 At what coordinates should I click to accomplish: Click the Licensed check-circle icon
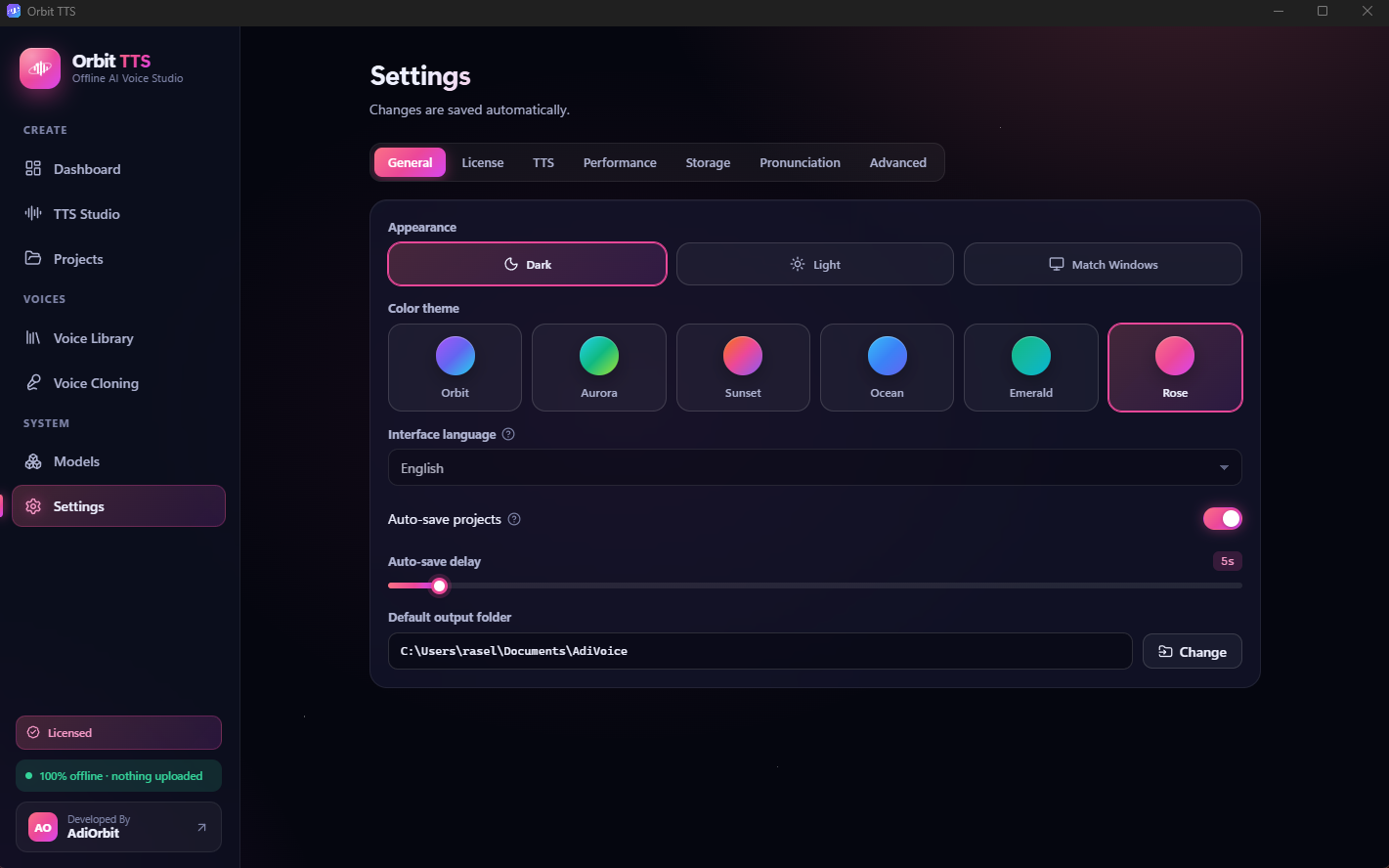click(x=33, y=733)
